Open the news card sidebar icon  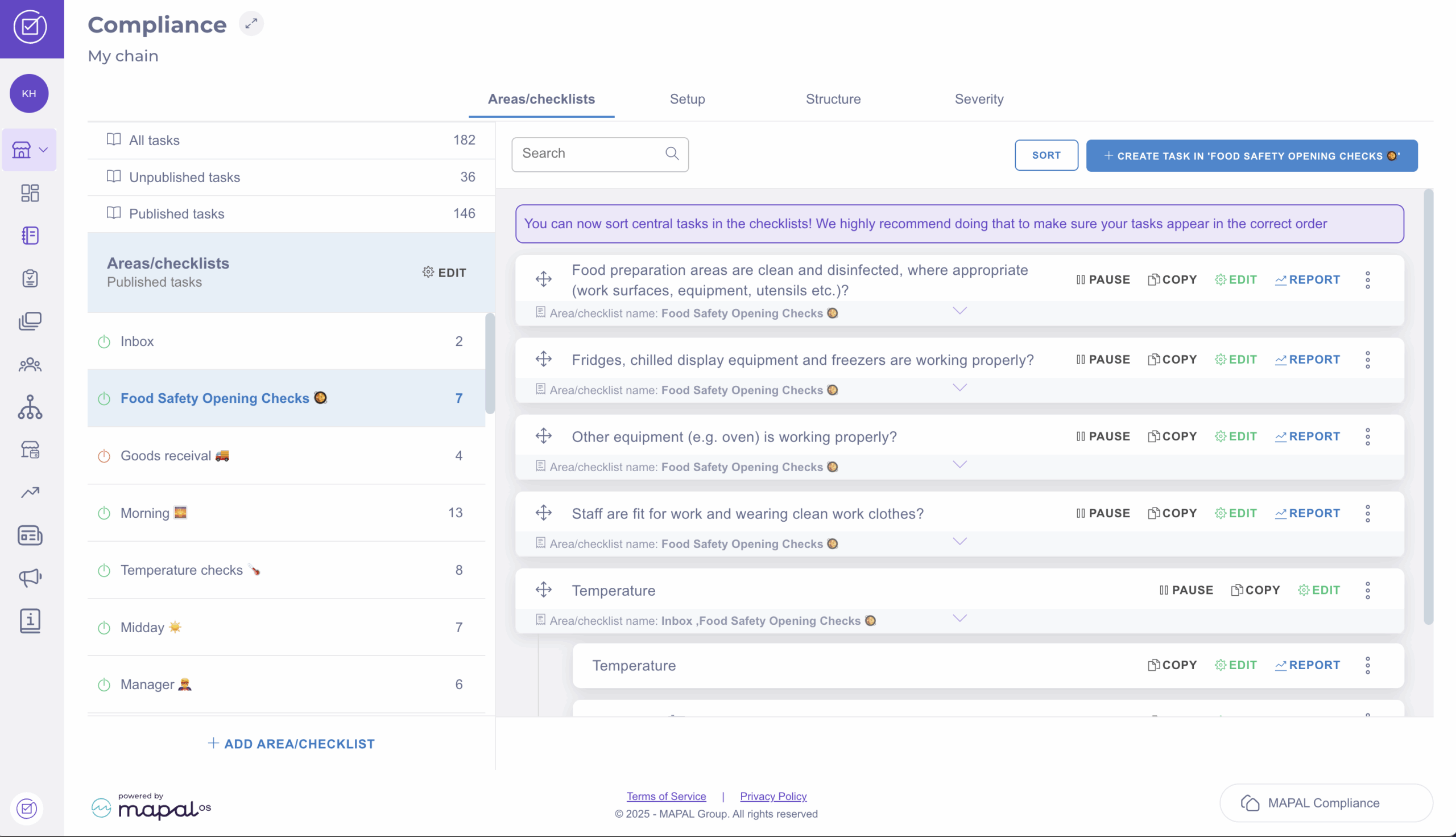(30, 535)
